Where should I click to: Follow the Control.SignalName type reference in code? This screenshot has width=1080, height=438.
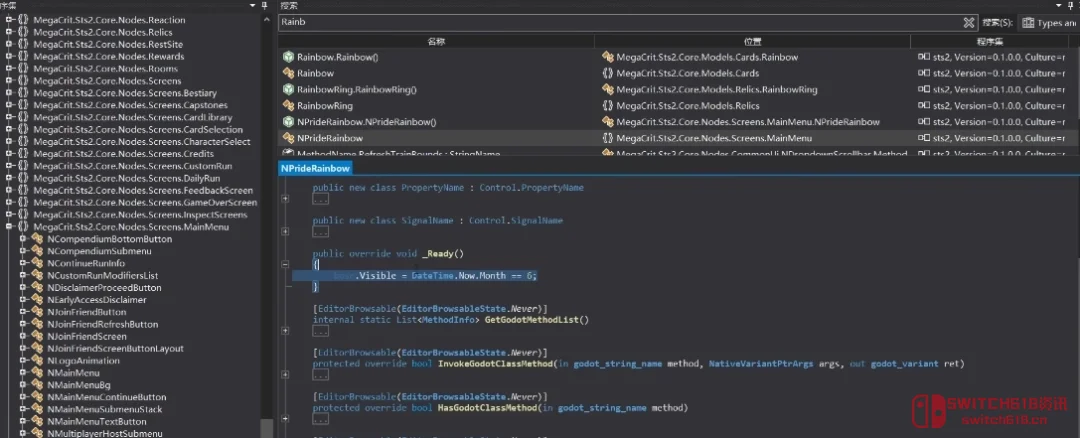coord(516,220)
